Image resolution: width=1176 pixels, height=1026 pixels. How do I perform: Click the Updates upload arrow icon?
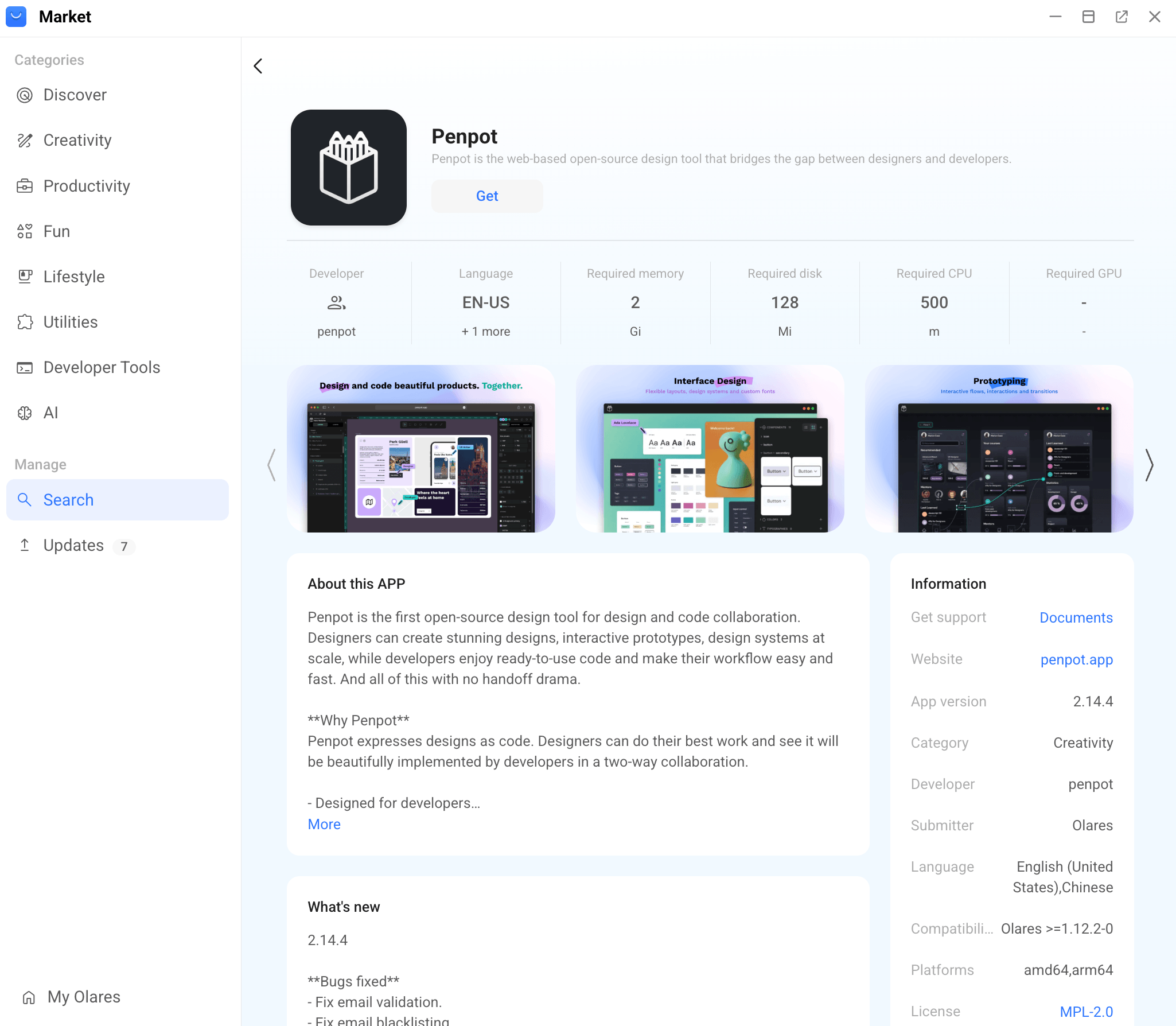[25, 545]
